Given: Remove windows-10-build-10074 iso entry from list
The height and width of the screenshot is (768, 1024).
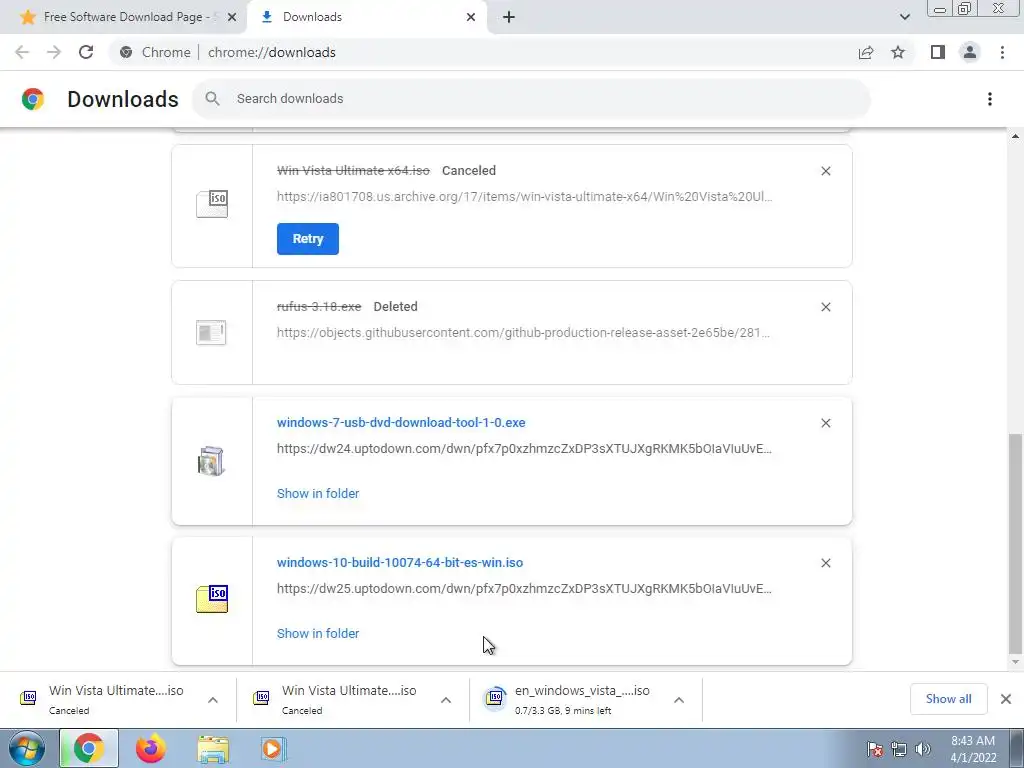Looking at the screenshot, I should 825,563.
